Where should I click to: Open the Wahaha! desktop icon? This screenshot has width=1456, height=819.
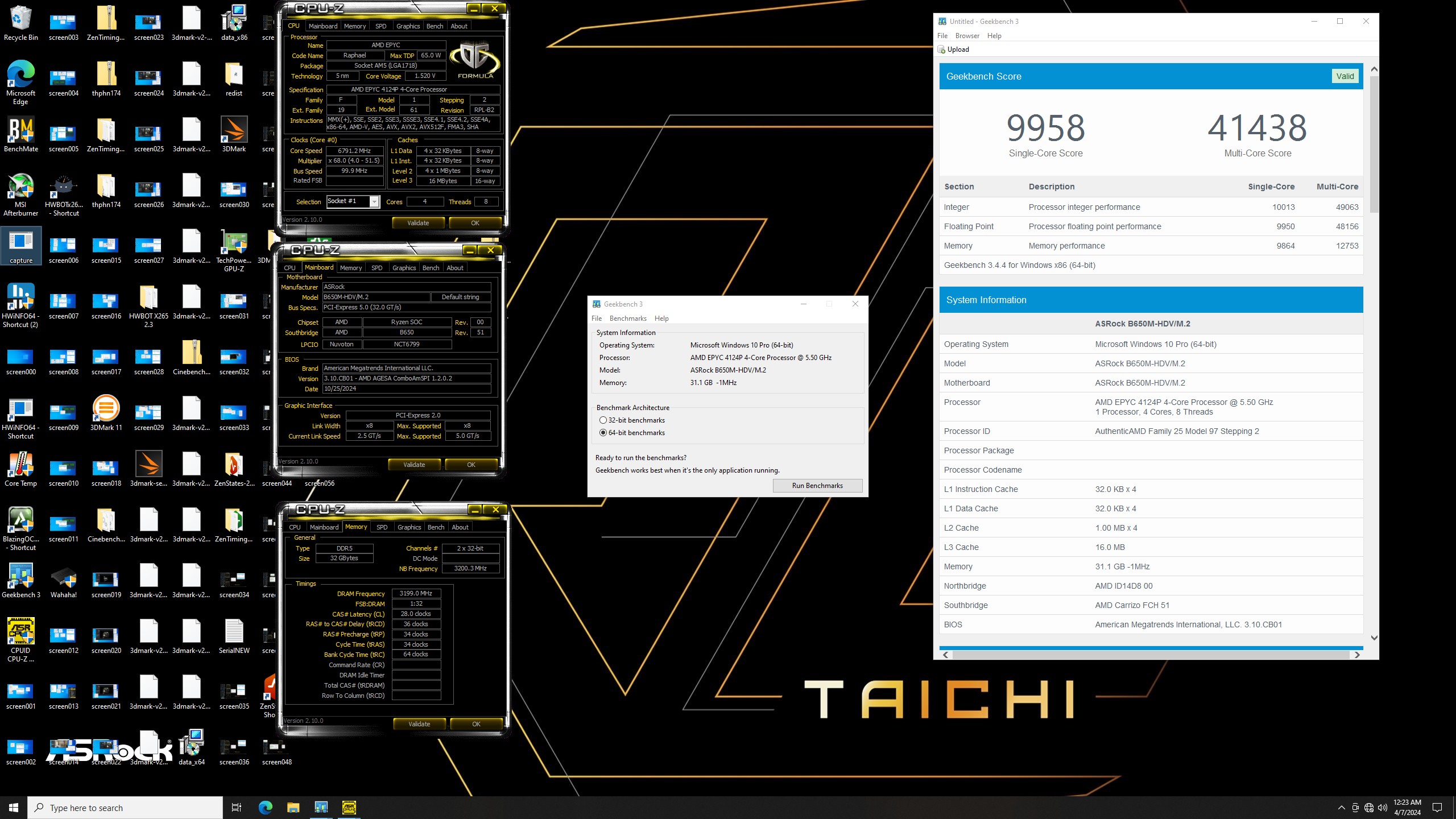point(63,580)
